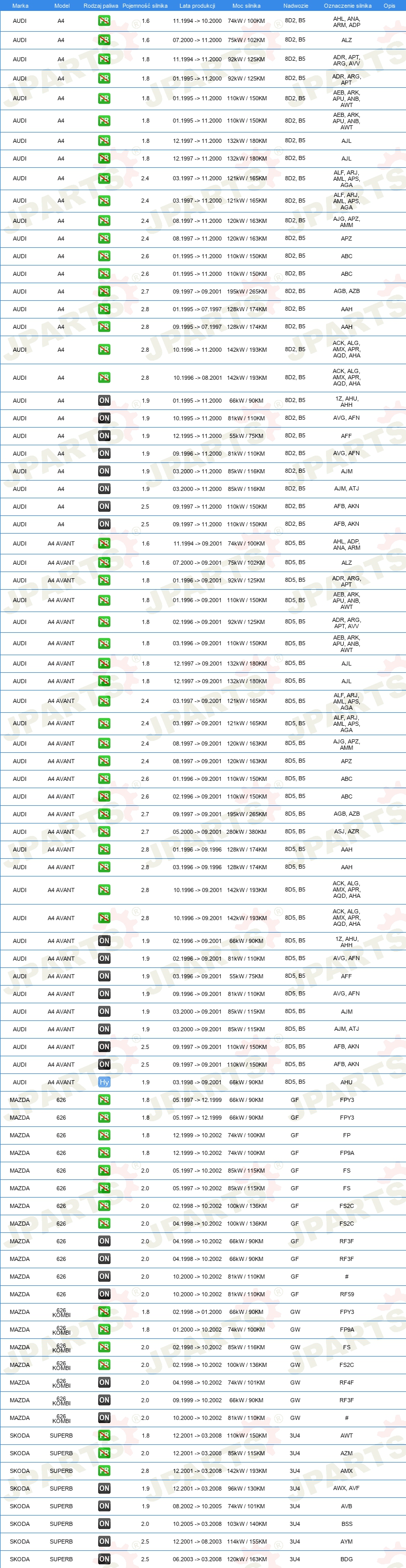Click engine code cell RF59

click(x=346, y=1294)
